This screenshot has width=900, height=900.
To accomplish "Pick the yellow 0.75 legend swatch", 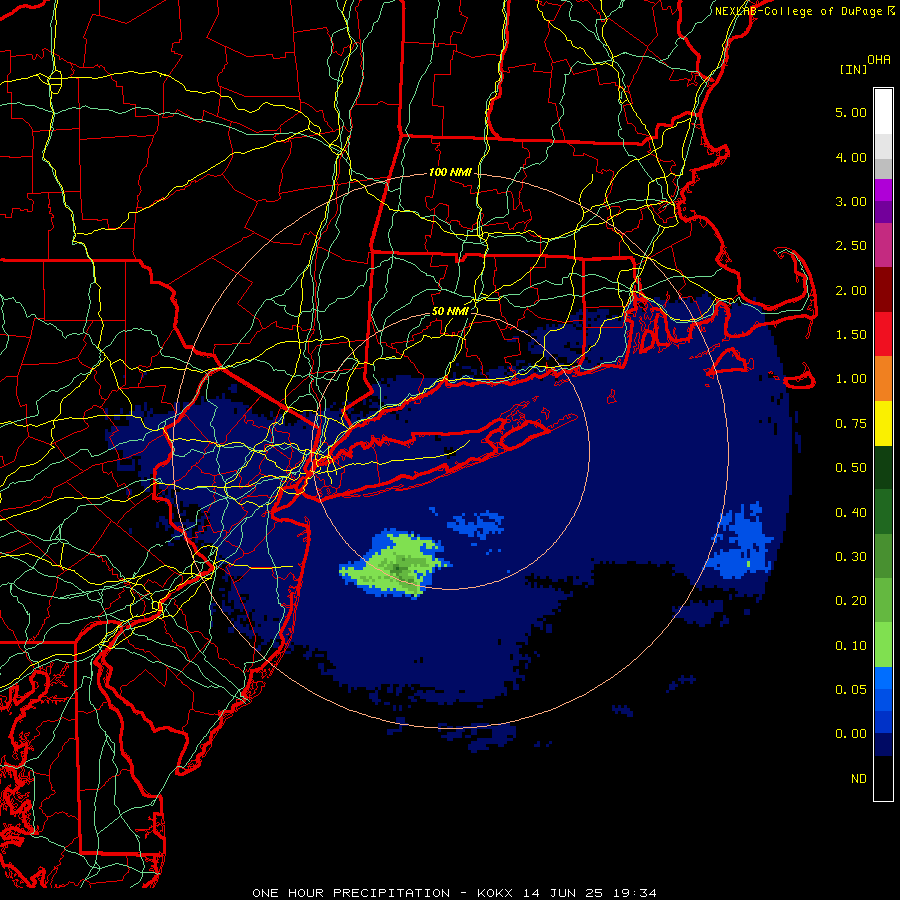I will coord(883,423).
